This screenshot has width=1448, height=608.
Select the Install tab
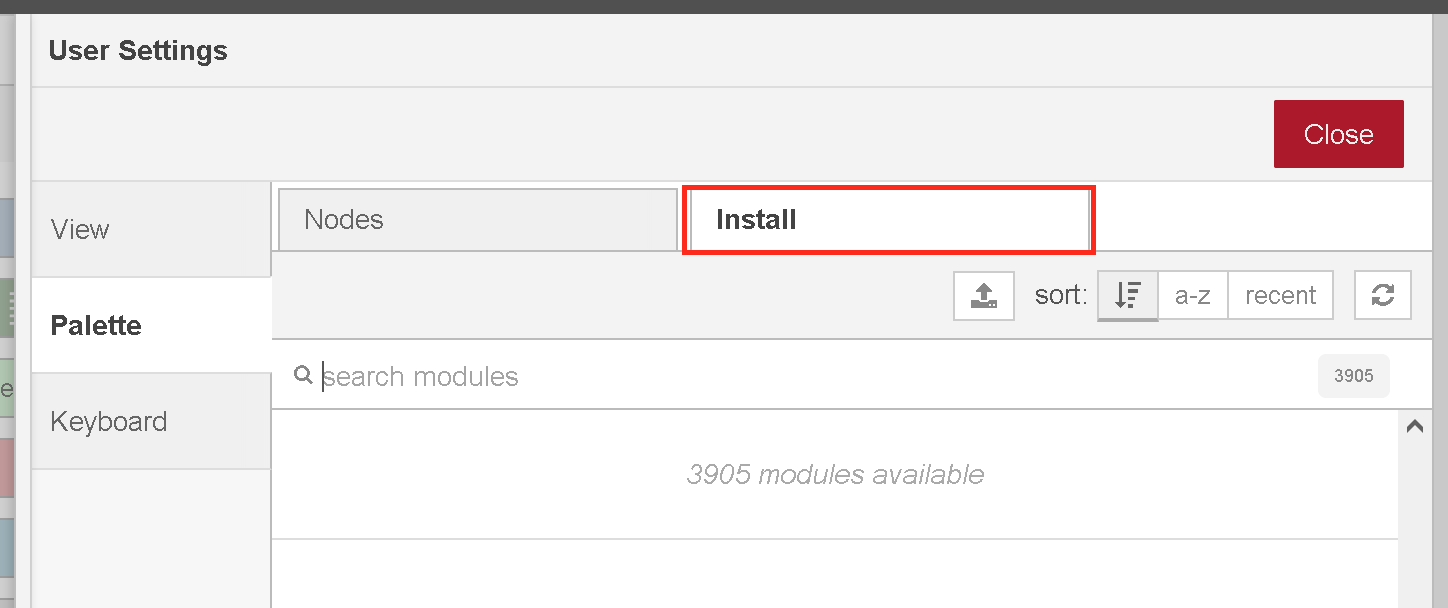[x=889, y=219]
